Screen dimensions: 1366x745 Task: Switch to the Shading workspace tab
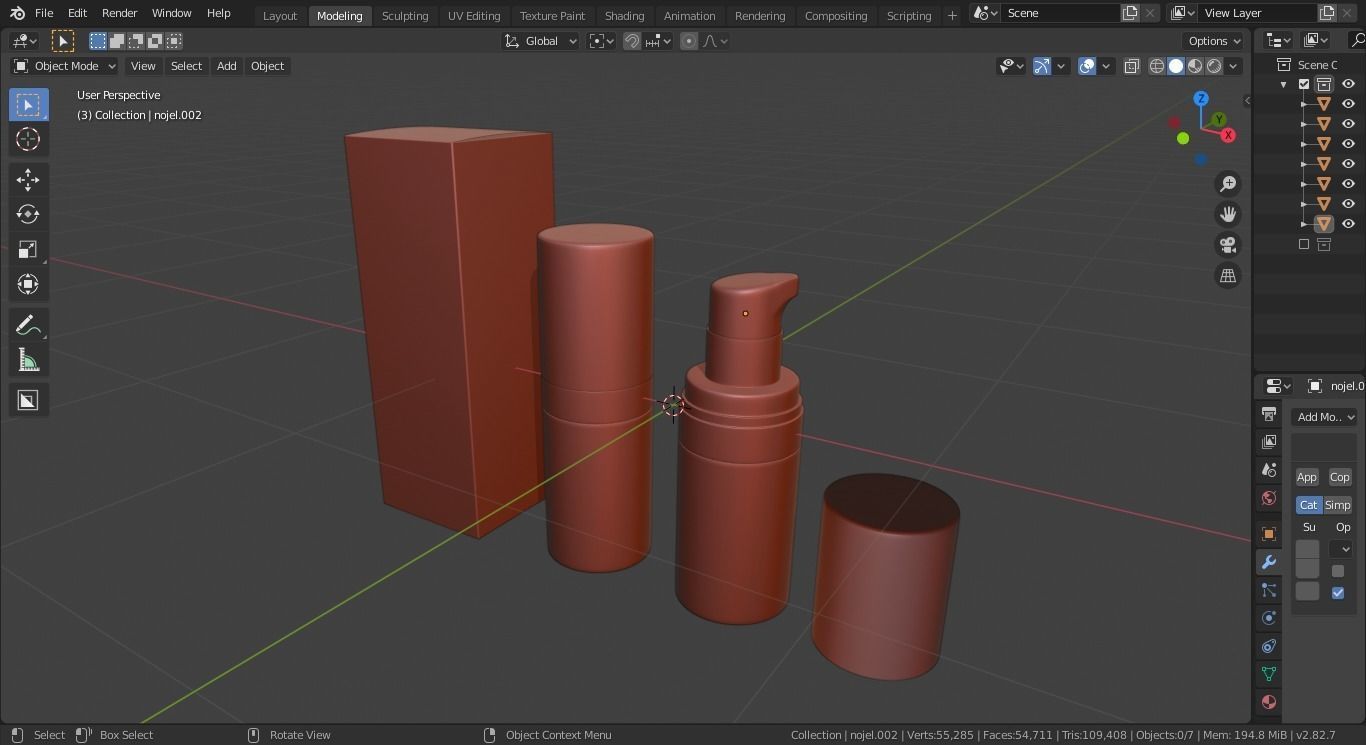tap(624, 15)
